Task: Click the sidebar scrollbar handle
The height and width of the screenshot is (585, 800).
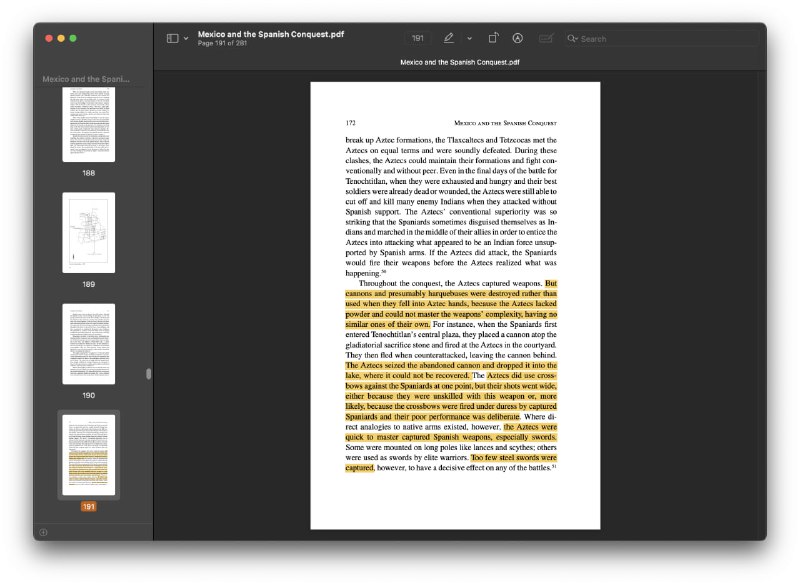Action: tap(149, 374)
